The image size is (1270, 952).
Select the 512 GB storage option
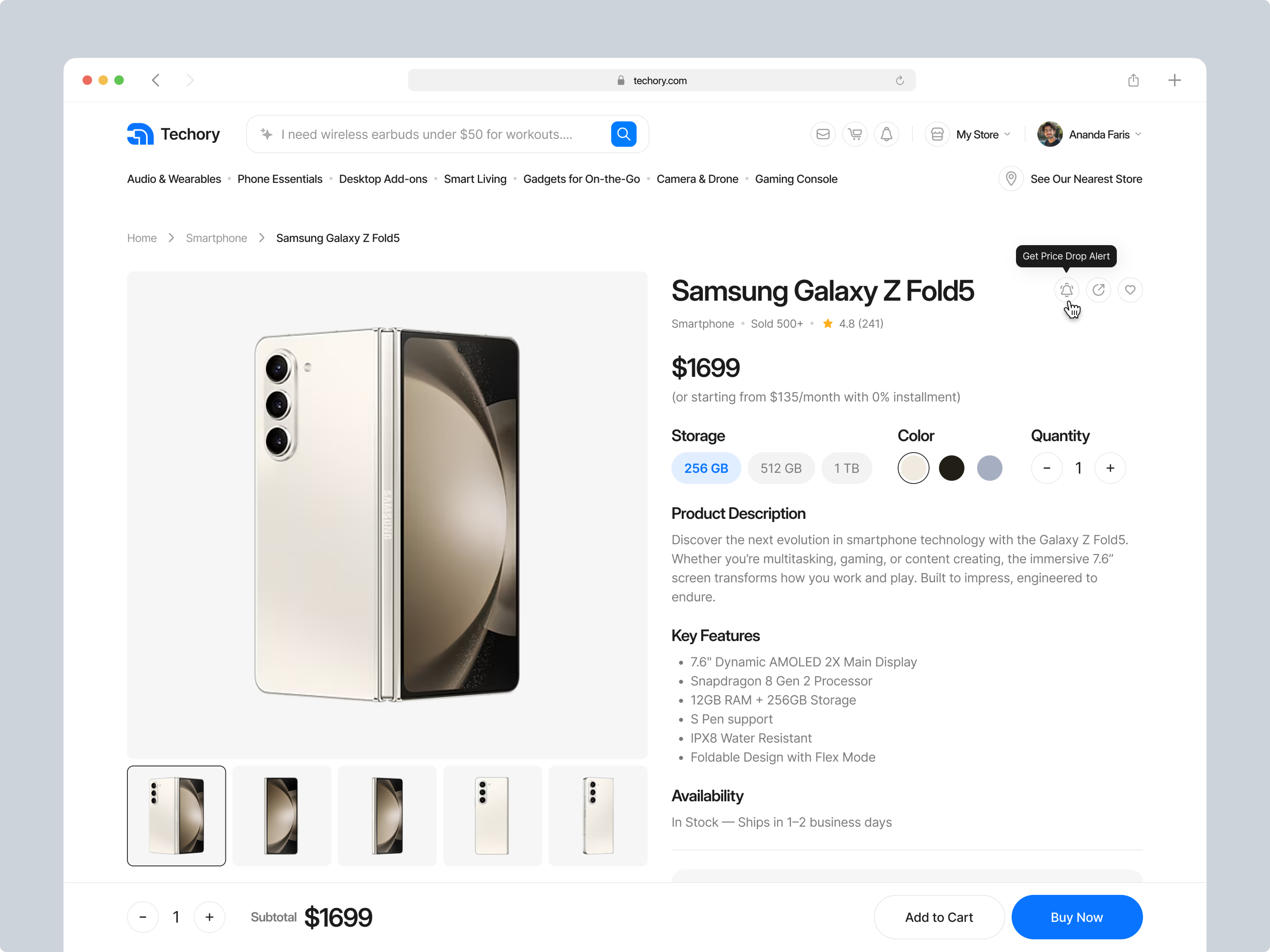pos(781,468)
